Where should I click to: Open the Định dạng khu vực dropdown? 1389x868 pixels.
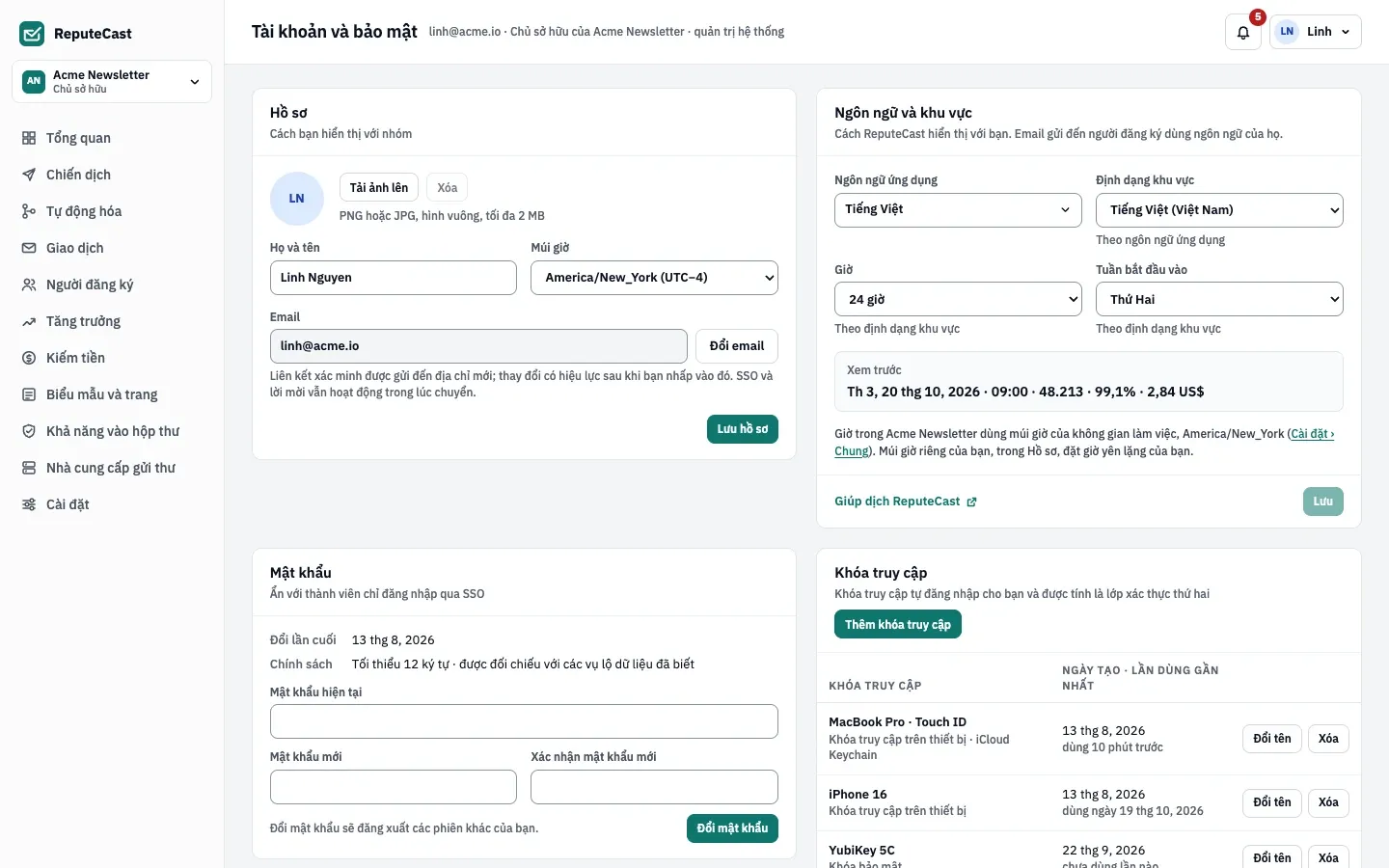click(x=1219, y=210)
